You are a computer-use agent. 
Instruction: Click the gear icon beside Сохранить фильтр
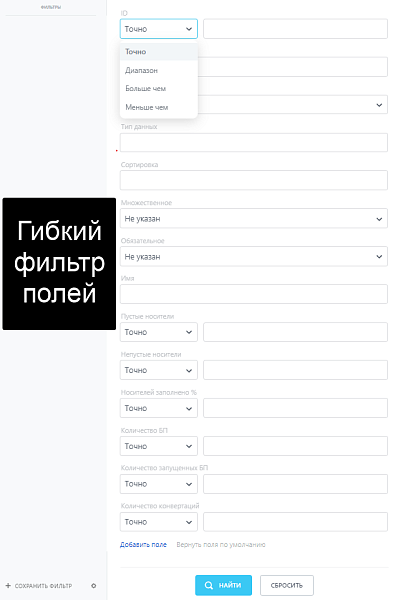tap(94, 586)
